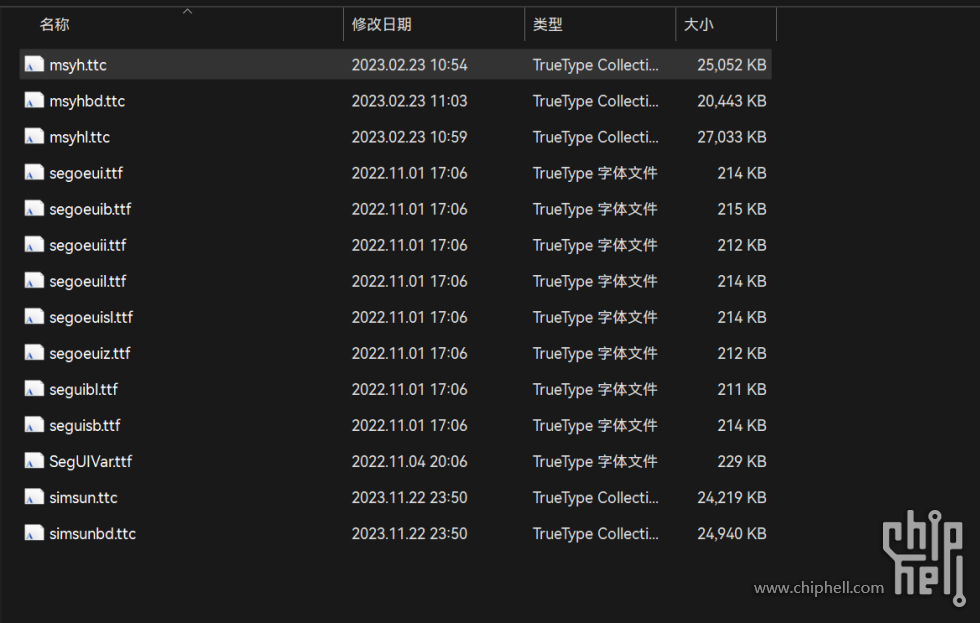Image resolution: width=980 pixels, height=623 pixels.
Task: Click the segoeui.ttf font icon
Action: pos(34,173)
